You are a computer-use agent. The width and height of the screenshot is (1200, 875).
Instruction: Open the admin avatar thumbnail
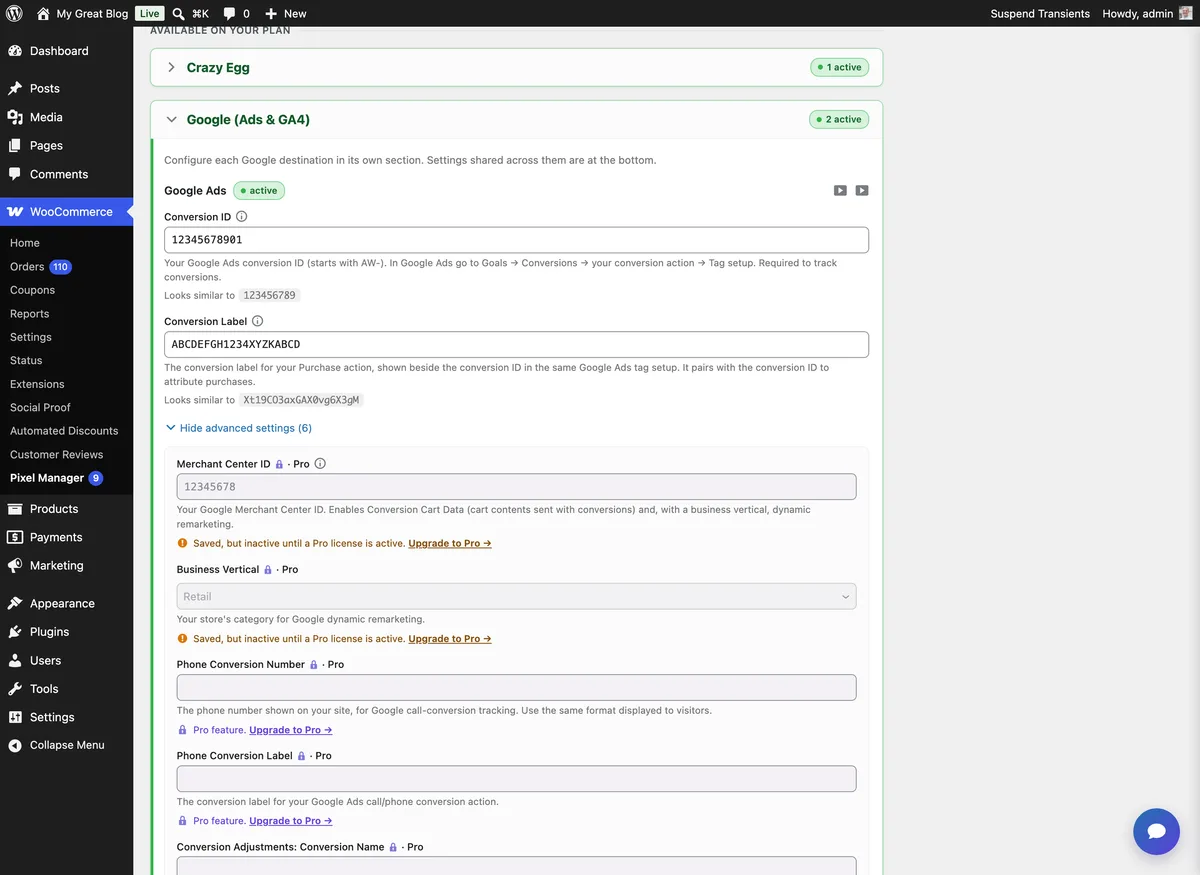[1186, 13]
